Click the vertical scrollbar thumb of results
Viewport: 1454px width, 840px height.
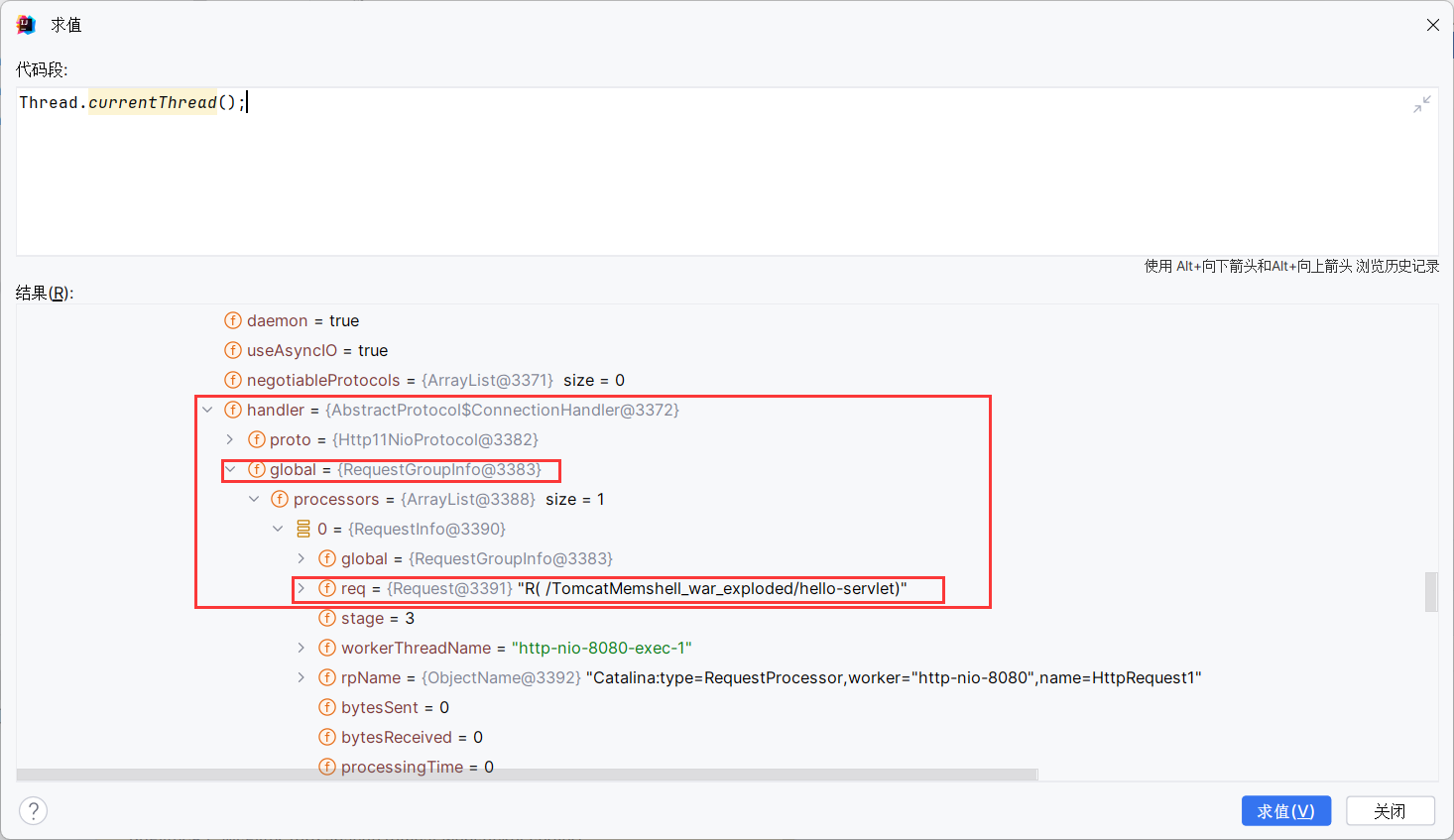pos(1431,592)
